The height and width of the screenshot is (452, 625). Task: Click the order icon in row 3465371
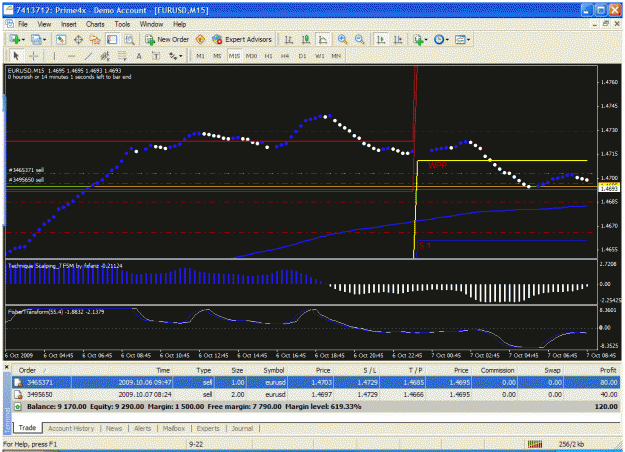click(x=18, y=383)
